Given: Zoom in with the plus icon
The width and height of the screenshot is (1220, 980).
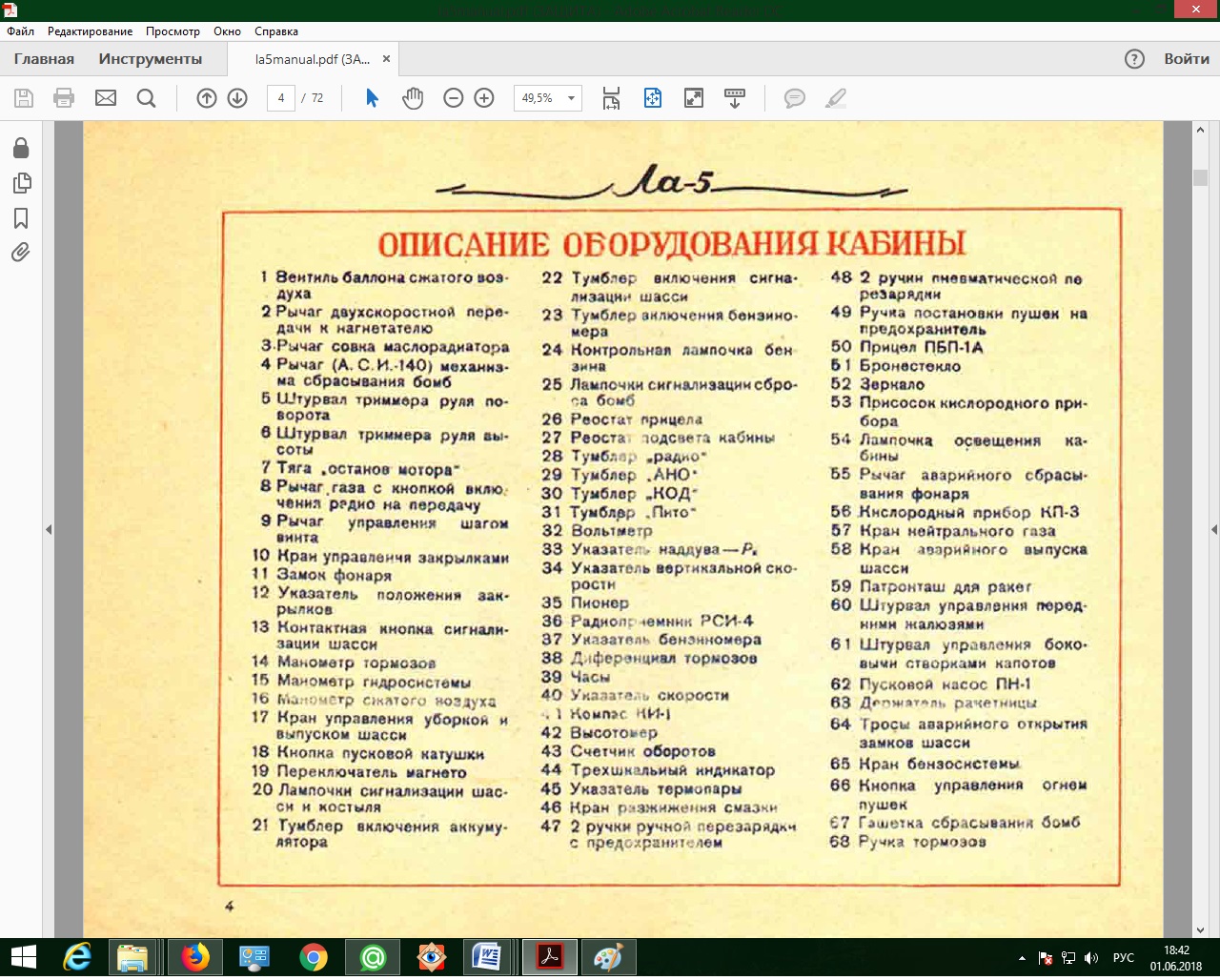Looking at the screenshot, I should coord(484,98).
